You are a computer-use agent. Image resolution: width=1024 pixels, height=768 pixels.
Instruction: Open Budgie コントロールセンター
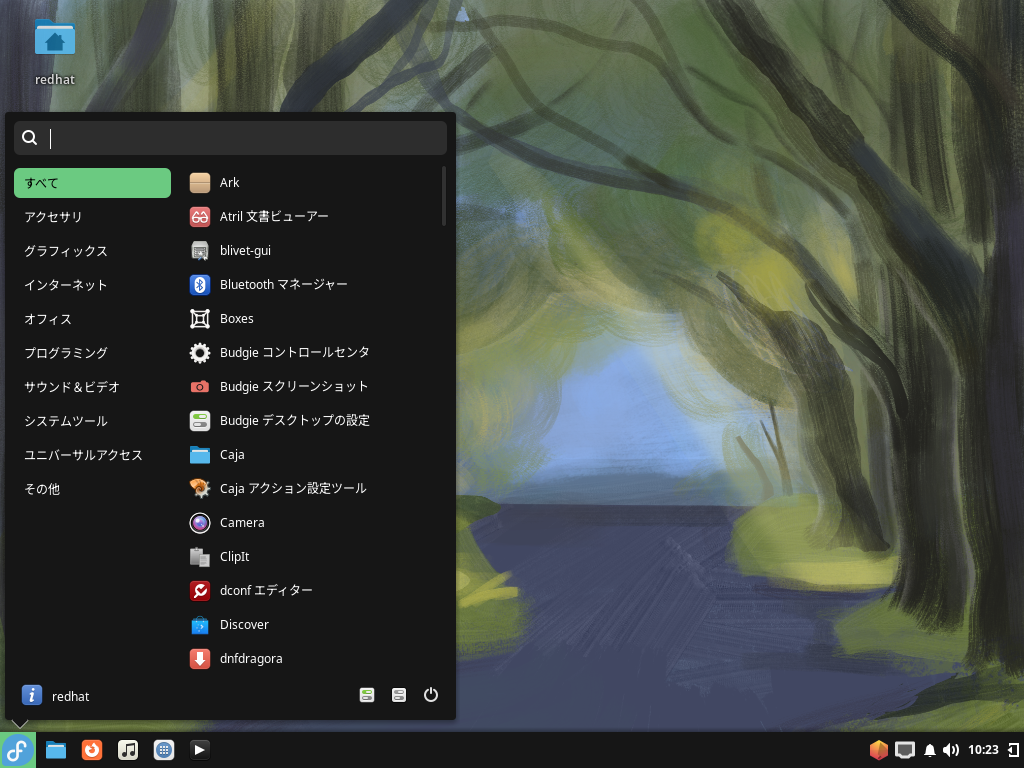(x=312, y=353)
